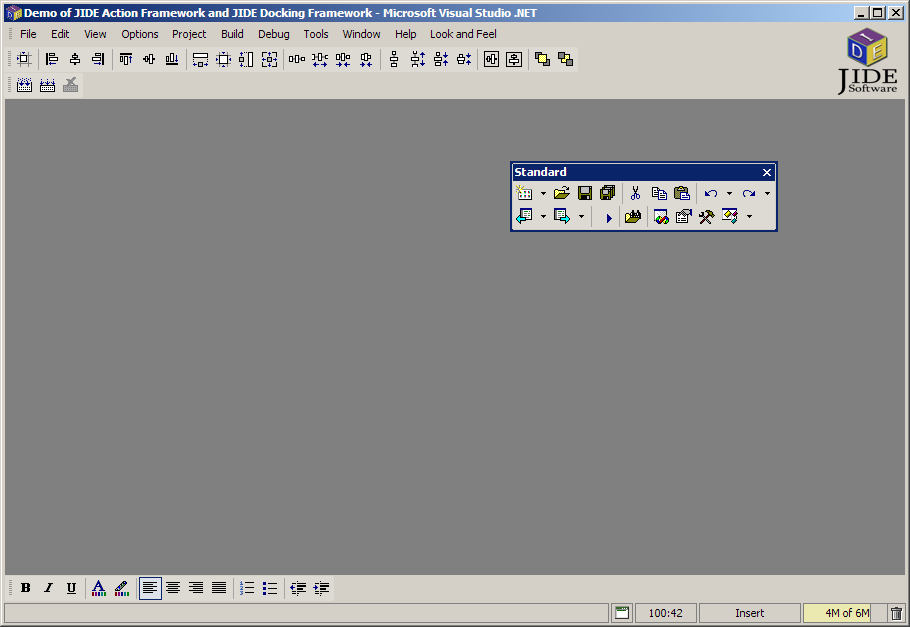Click New Project icon in Standard toolbar
The image size is (910, 627).
(x=524, y=193)
